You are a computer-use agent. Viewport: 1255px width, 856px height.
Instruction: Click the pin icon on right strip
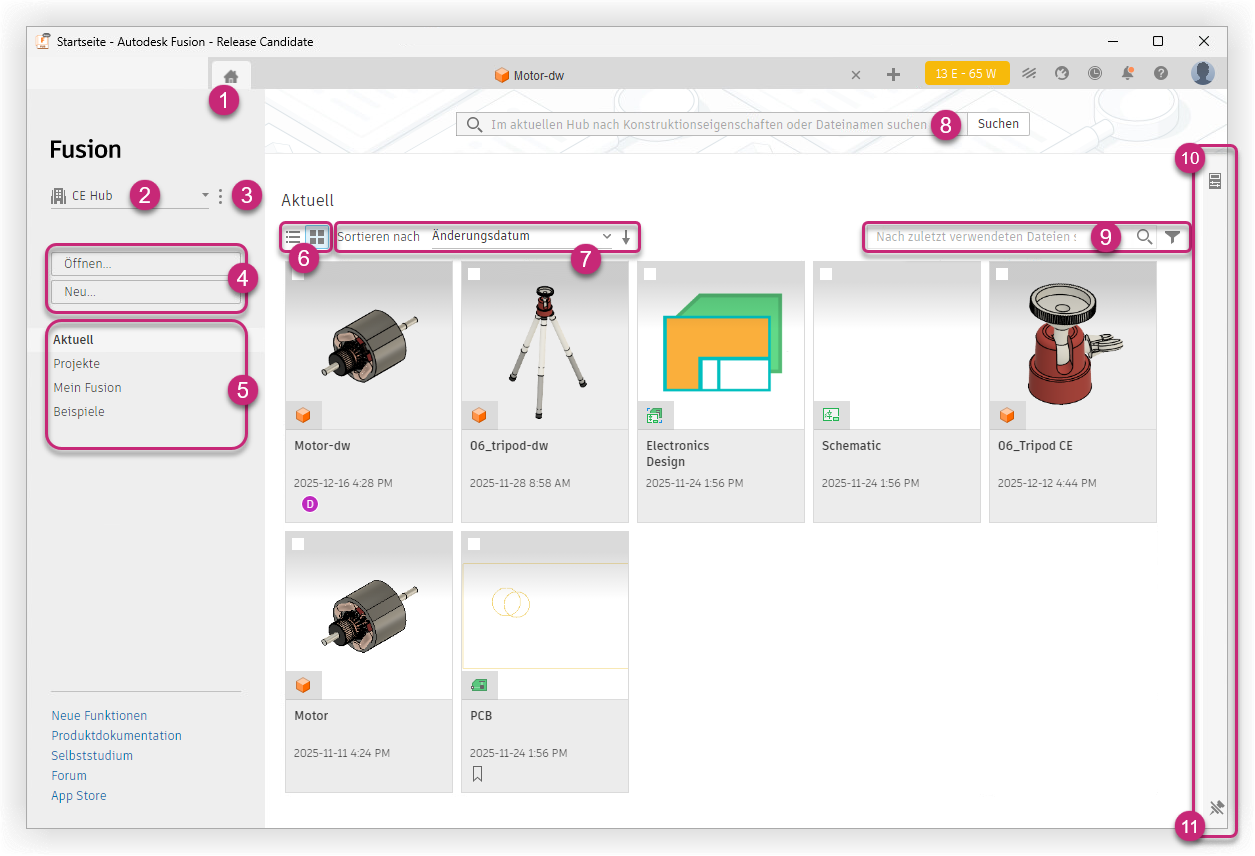[x=1216, y=807]
